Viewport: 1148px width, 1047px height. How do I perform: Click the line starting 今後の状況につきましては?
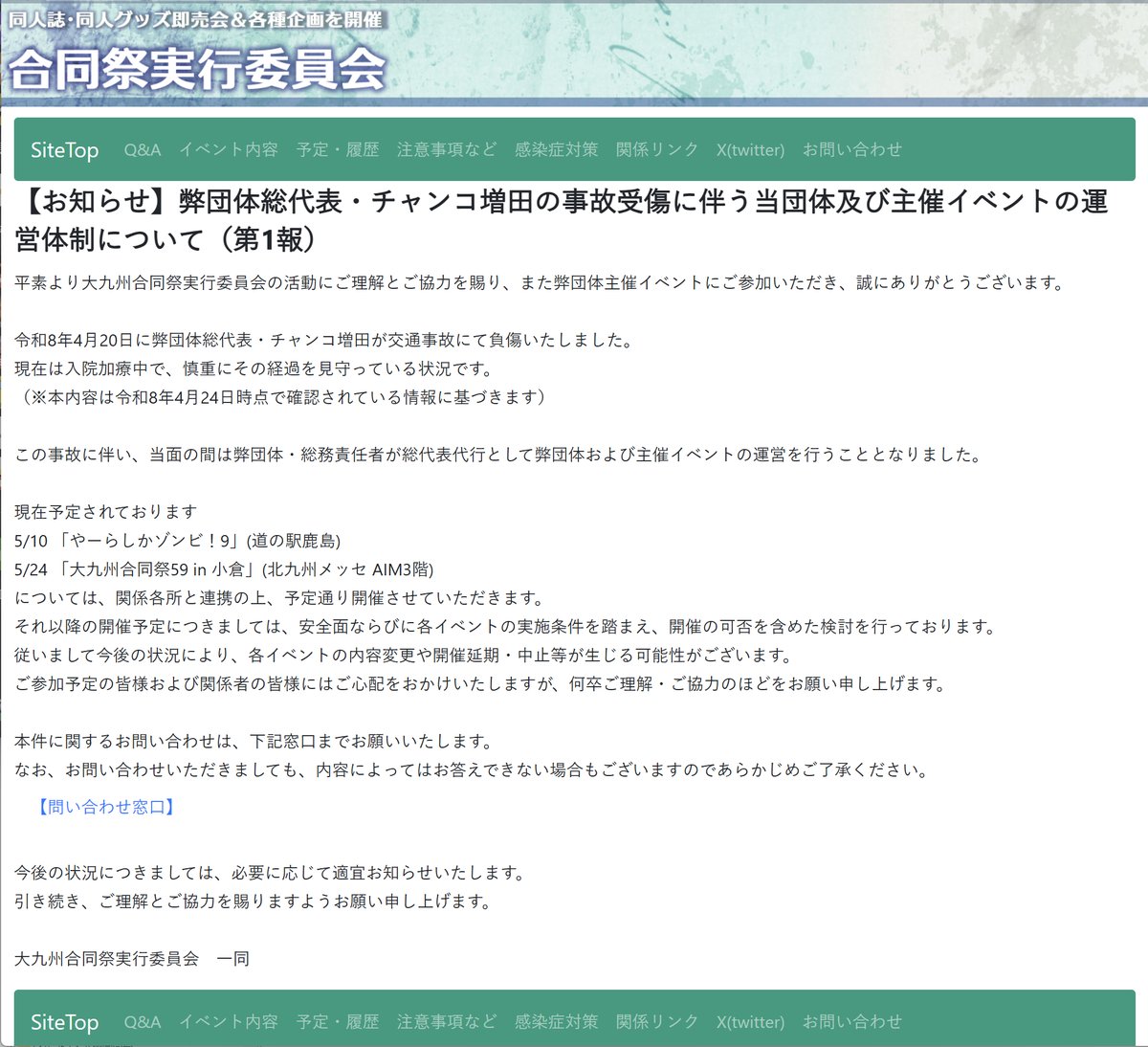coord(271,873)
